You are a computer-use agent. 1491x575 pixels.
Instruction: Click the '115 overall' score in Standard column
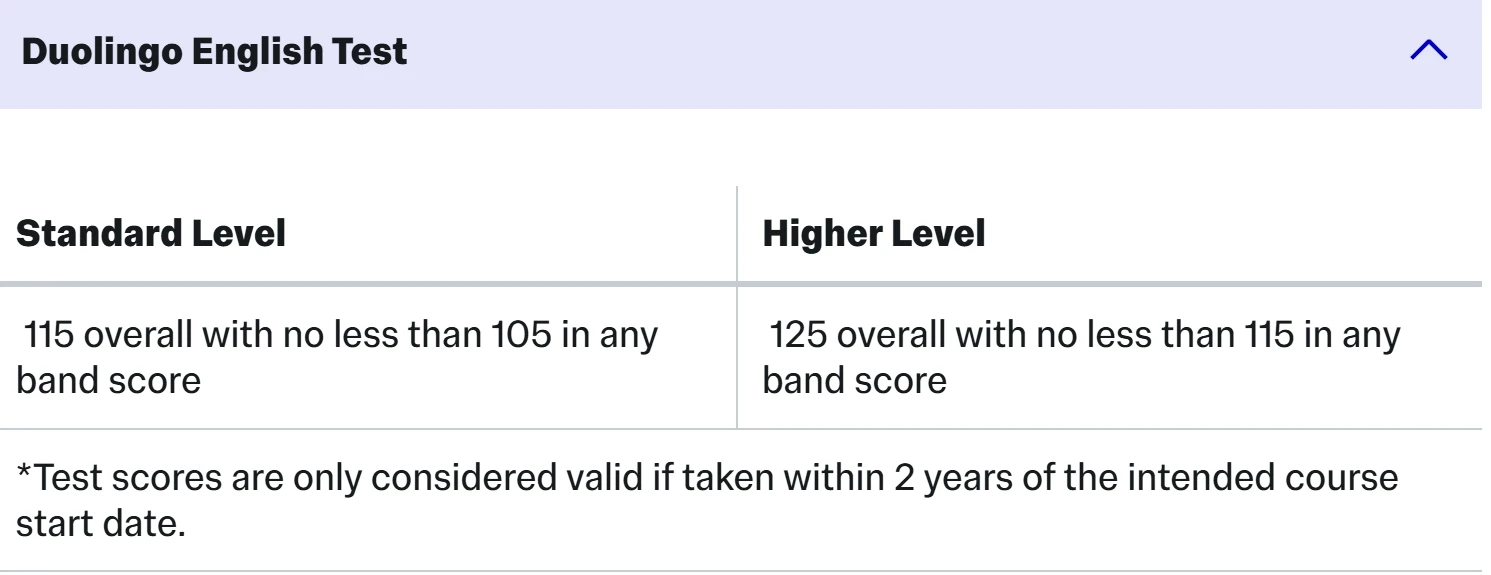click(x=109, y=335)
